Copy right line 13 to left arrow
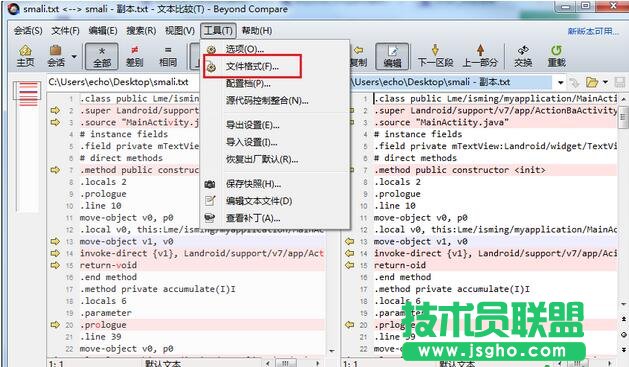This screenshot has width=629, height=367. (x=349, y=241)
